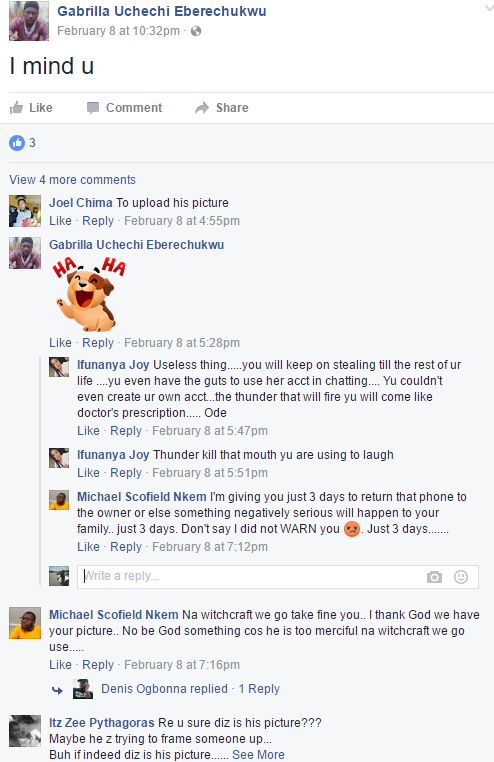Click the Share arrow icon
The image size is (494, 762).
pyautogui.click(x=202, y=107)
